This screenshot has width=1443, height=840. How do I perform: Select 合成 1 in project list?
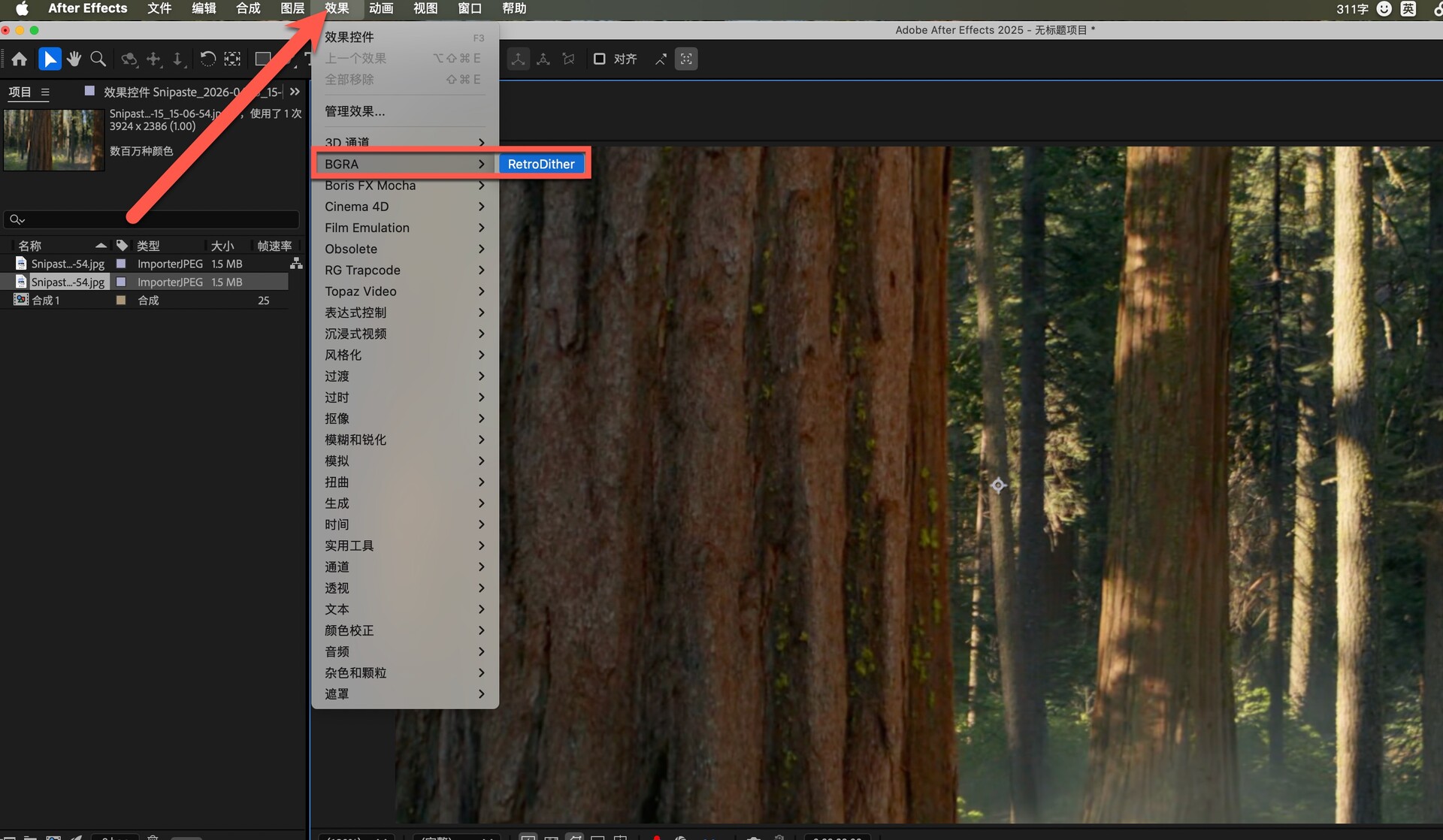(x=46, y=301)
